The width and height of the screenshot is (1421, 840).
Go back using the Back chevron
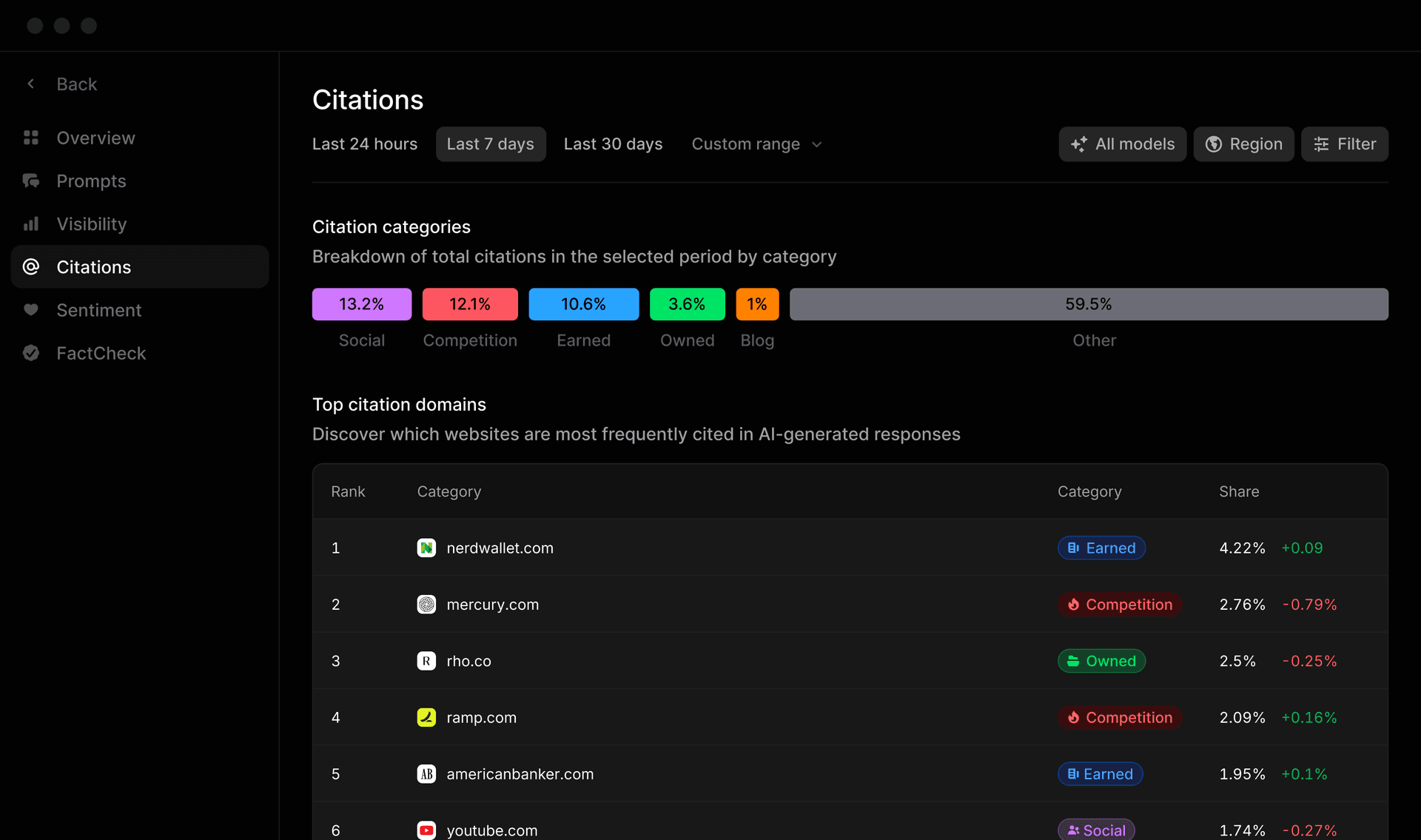pos(31,84)
